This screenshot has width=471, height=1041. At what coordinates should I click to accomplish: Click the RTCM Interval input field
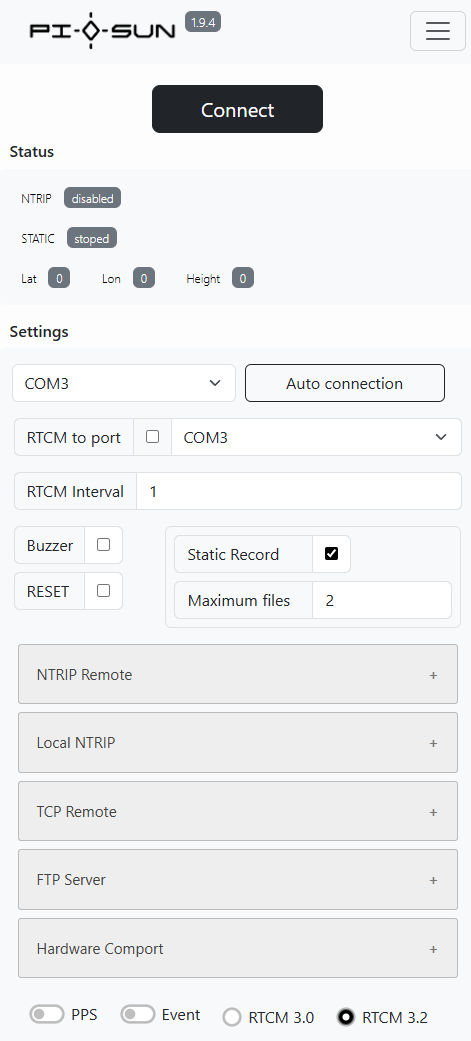[x=299, y=491]
